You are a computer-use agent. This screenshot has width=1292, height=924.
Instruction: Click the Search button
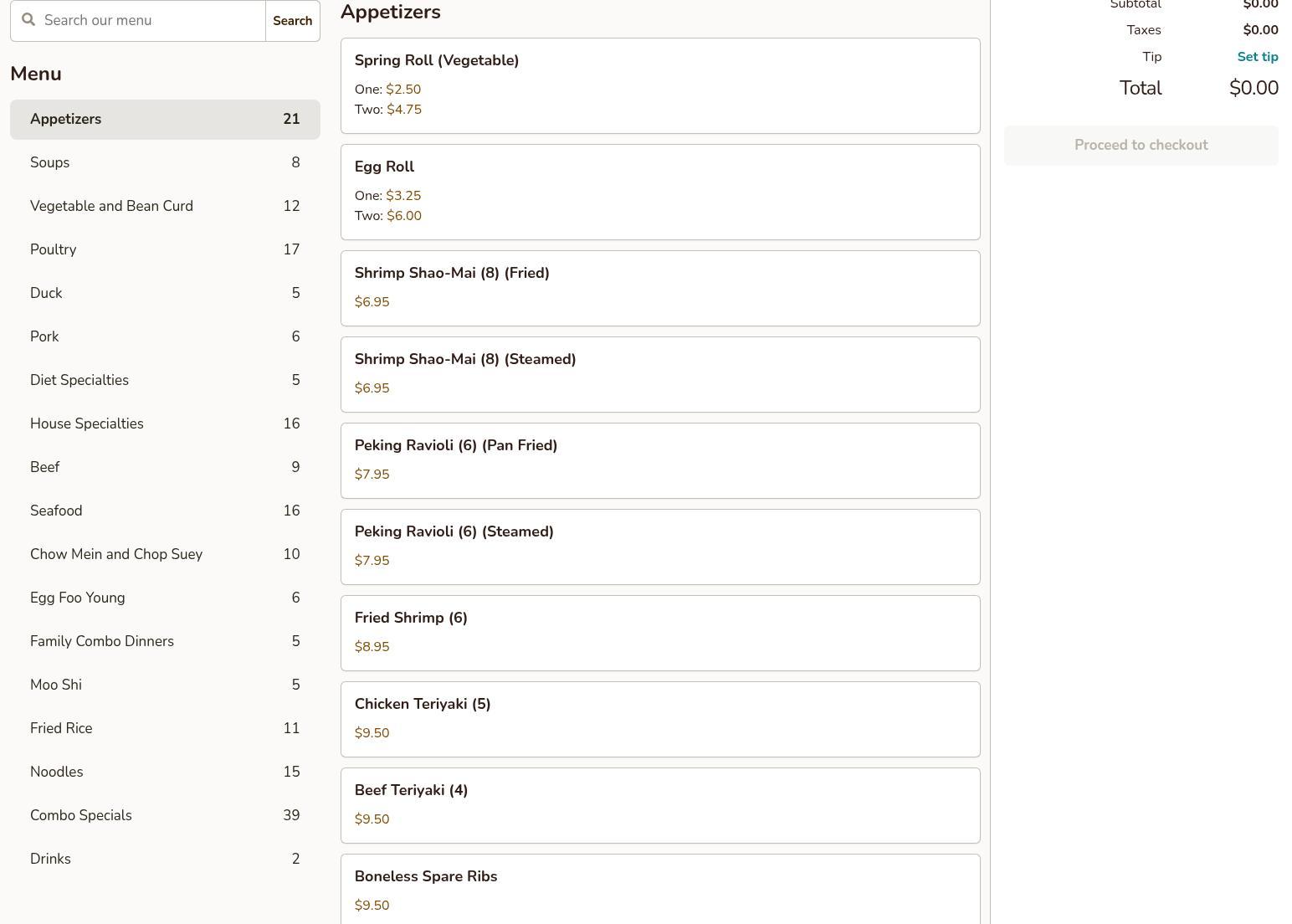293,20
